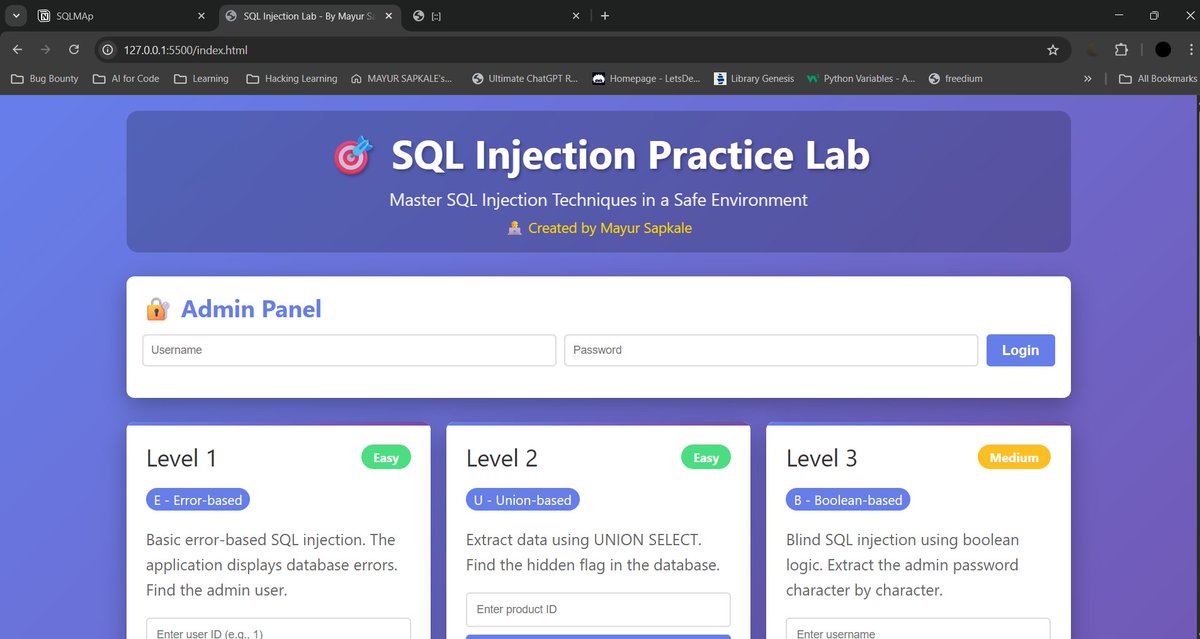1200x639 pixels.
Task: Open the MAYUR SAPKALE's bookmark
Action: click(x=402, y=78)
